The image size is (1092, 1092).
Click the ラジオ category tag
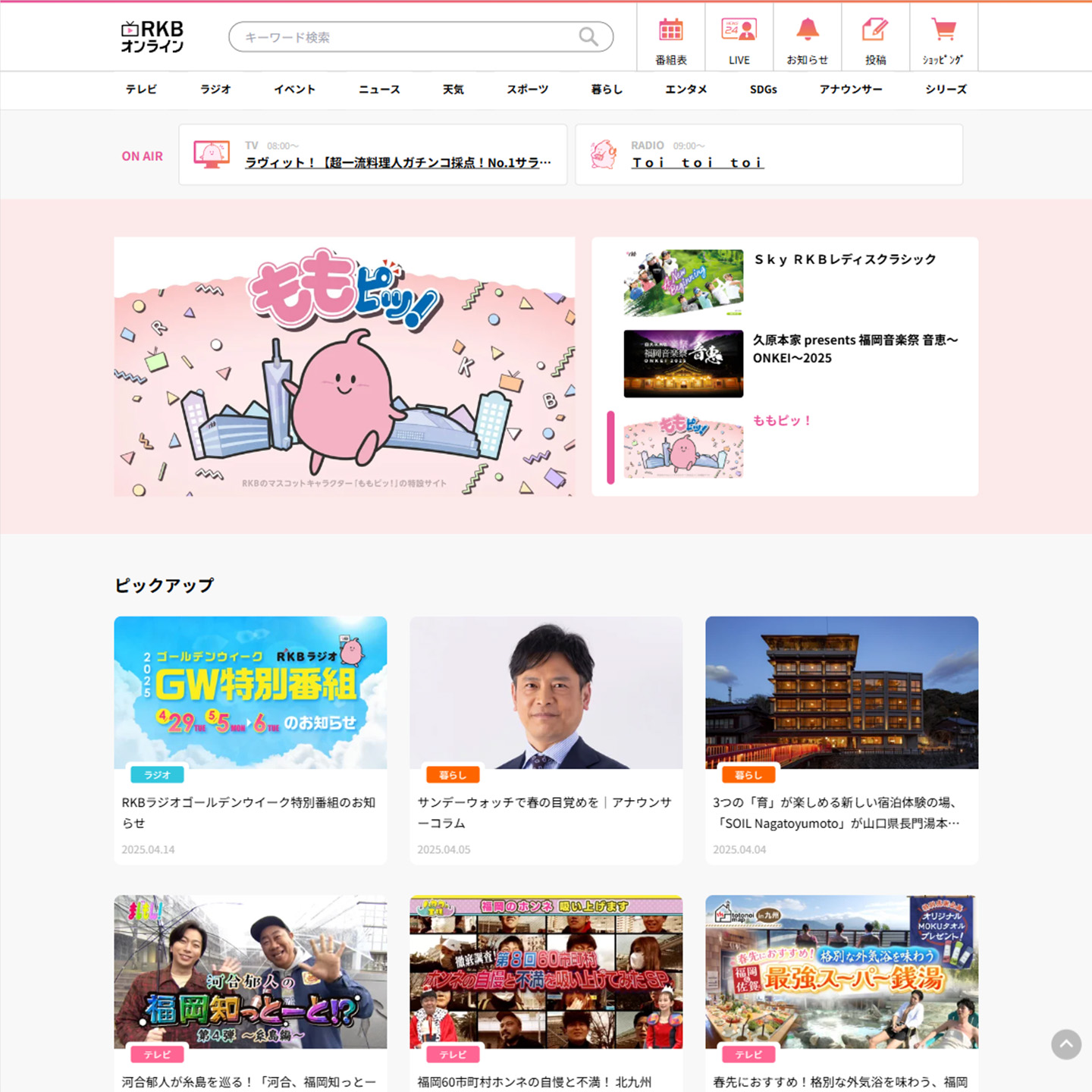coord(158,775)
